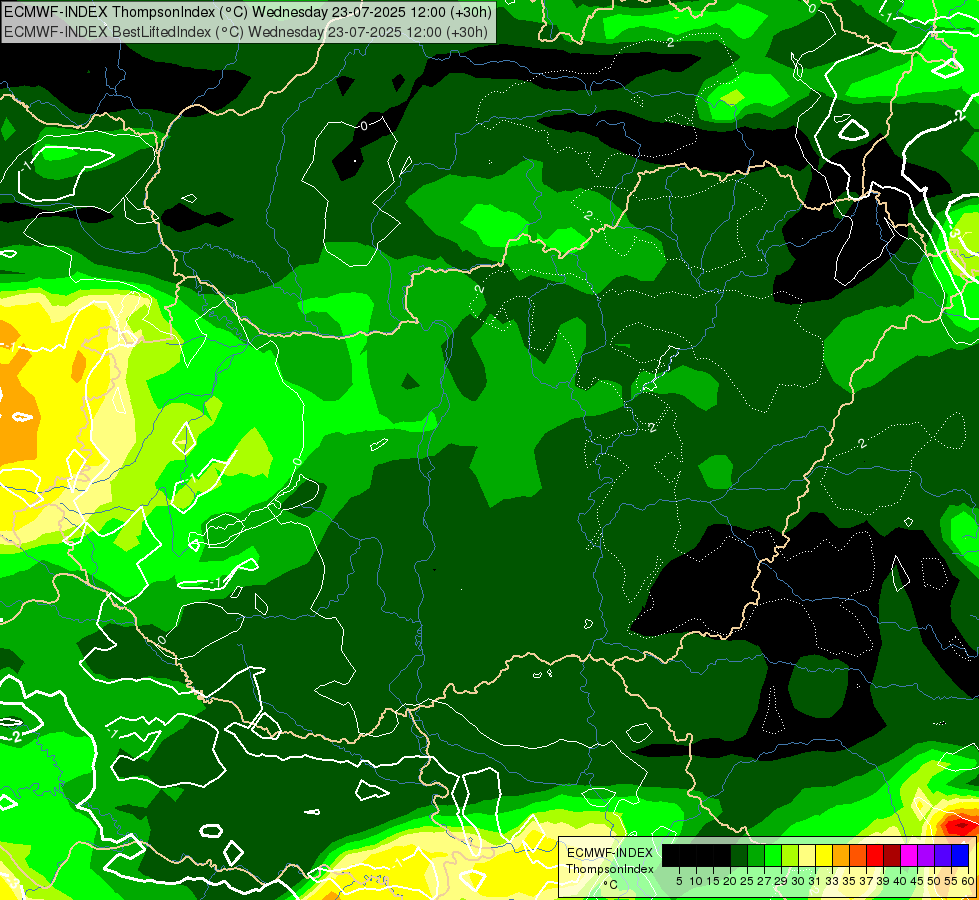Click the ThompsonIndex title line at top
979x900 pixels.
coord(248,11)
